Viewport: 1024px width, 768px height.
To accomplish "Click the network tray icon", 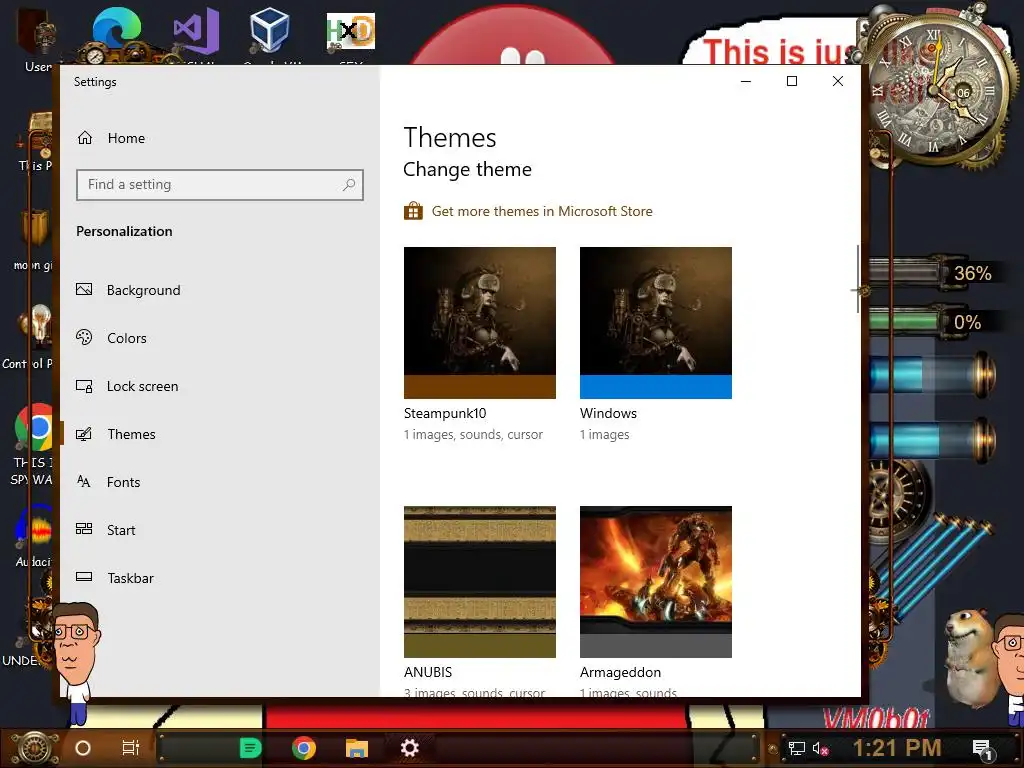I will 797,748.
